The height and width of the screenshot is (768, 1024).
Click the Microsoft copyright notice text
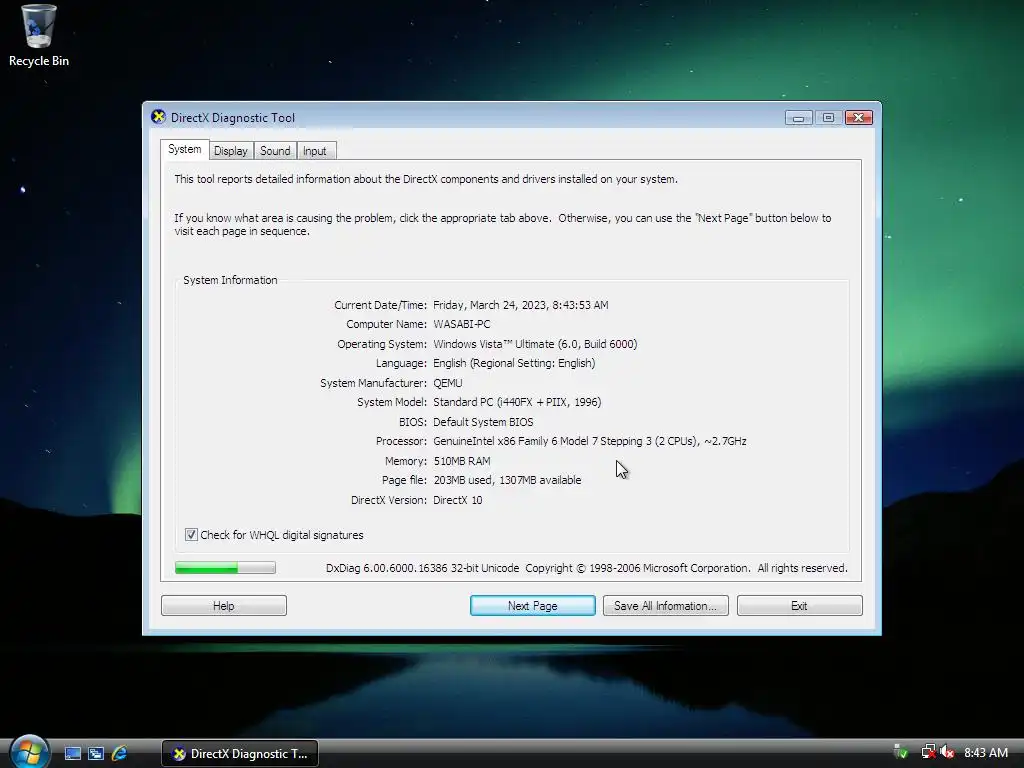(x=686, y=568)
